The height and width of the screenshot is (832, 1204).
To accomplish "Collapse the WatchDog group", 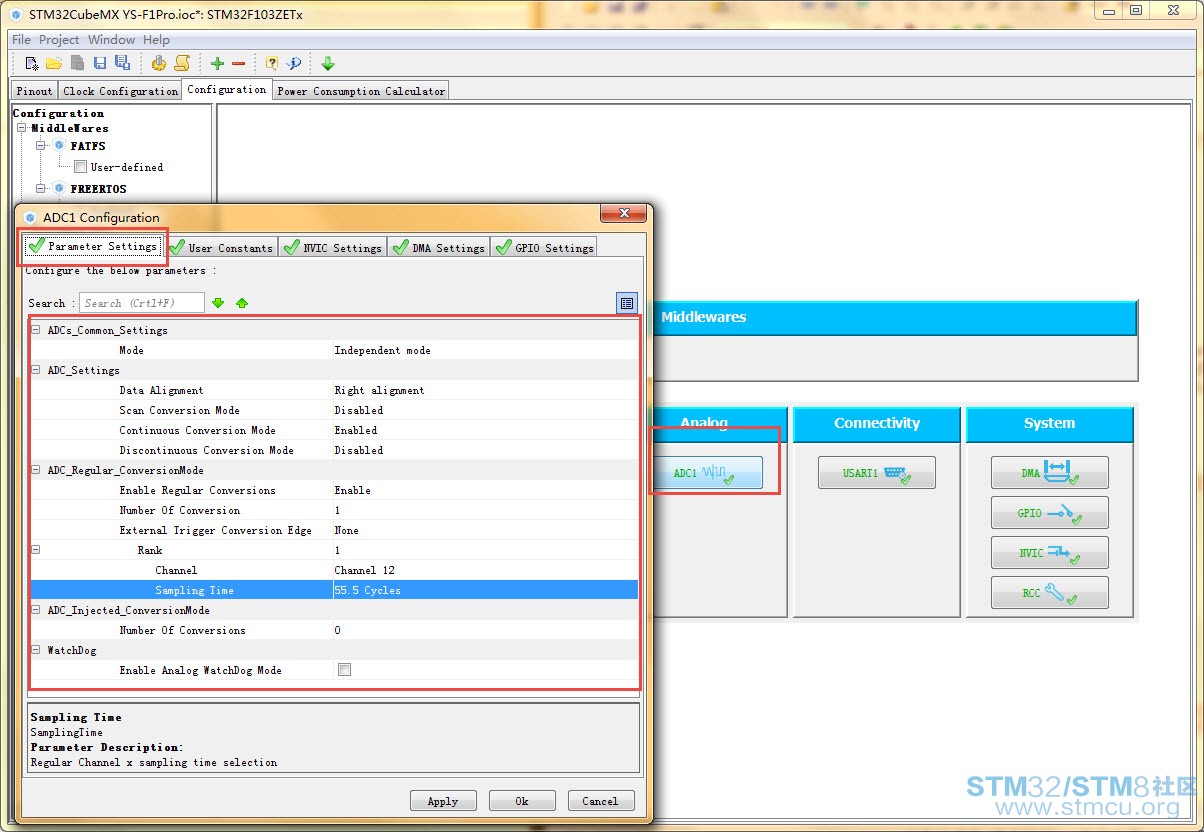I will tap(36, 650).
